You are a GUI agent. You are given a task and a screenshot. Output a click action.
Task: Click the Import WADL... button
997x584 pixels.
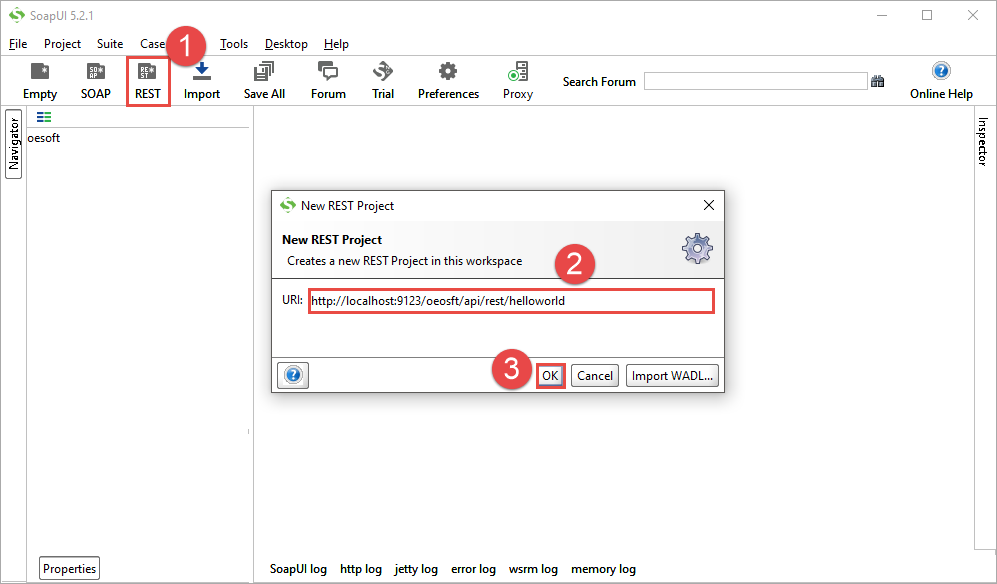point(672,375)
